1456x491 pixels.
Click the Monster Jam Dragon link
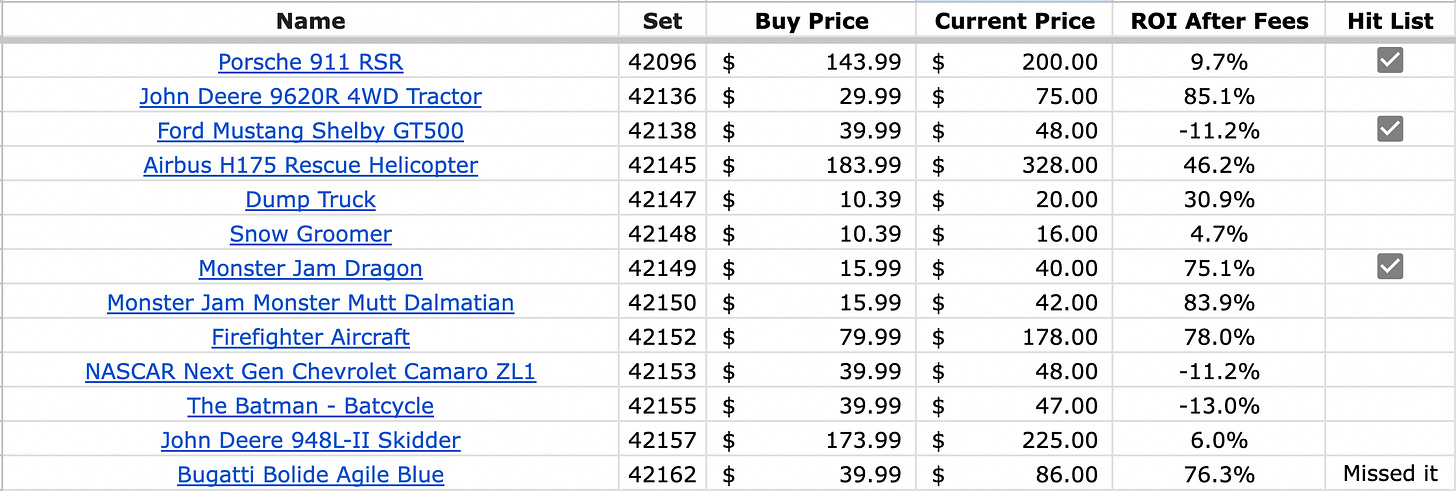pyautogui.click(x=311, y=268)
